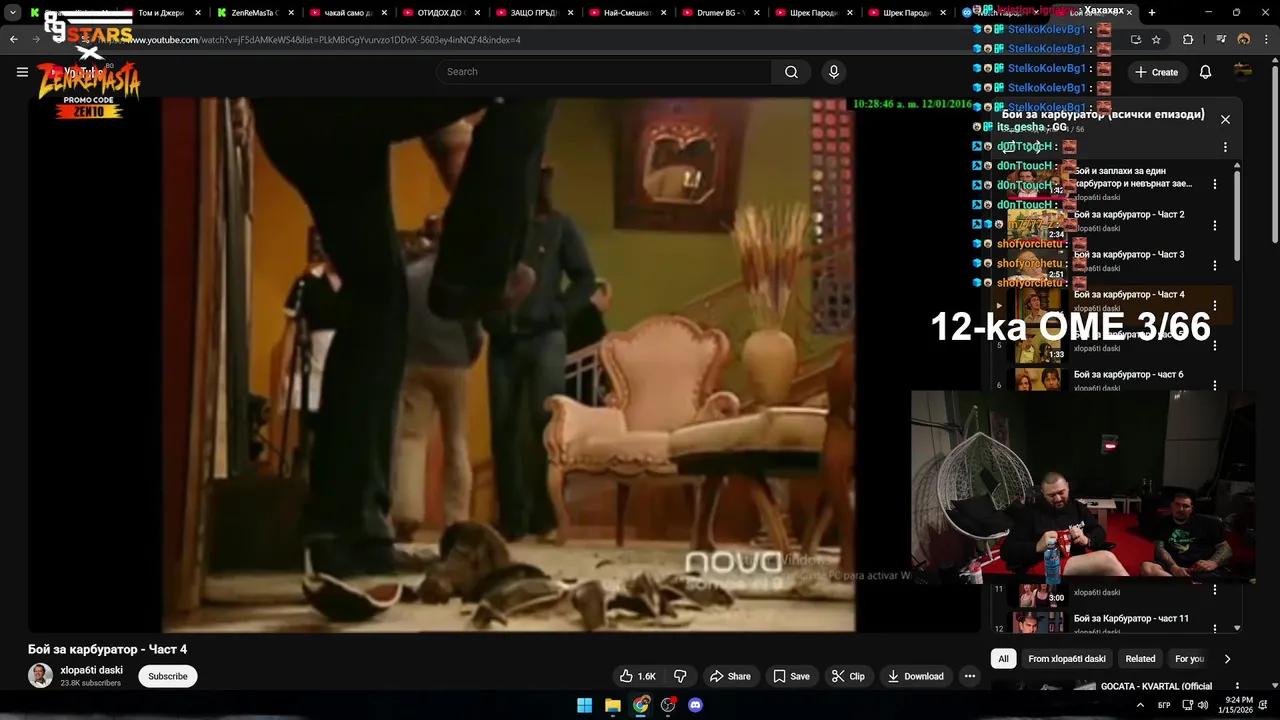The width and height of the screenshot is (1280, 720).
Task: Select From xlopa6ti daski chip
Action: point(1067,659)
